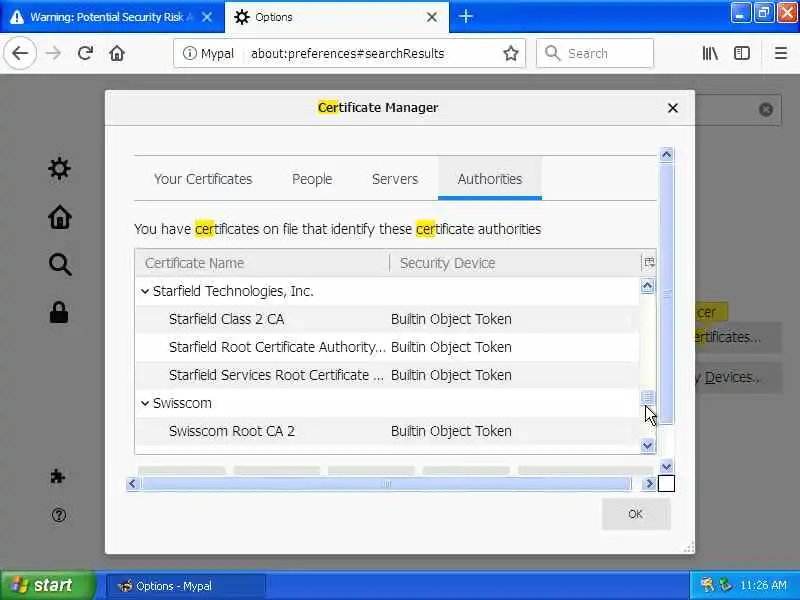Open the hamburger application menu
The width and height of the screenshot is (800, 600).
pos(781,53)
